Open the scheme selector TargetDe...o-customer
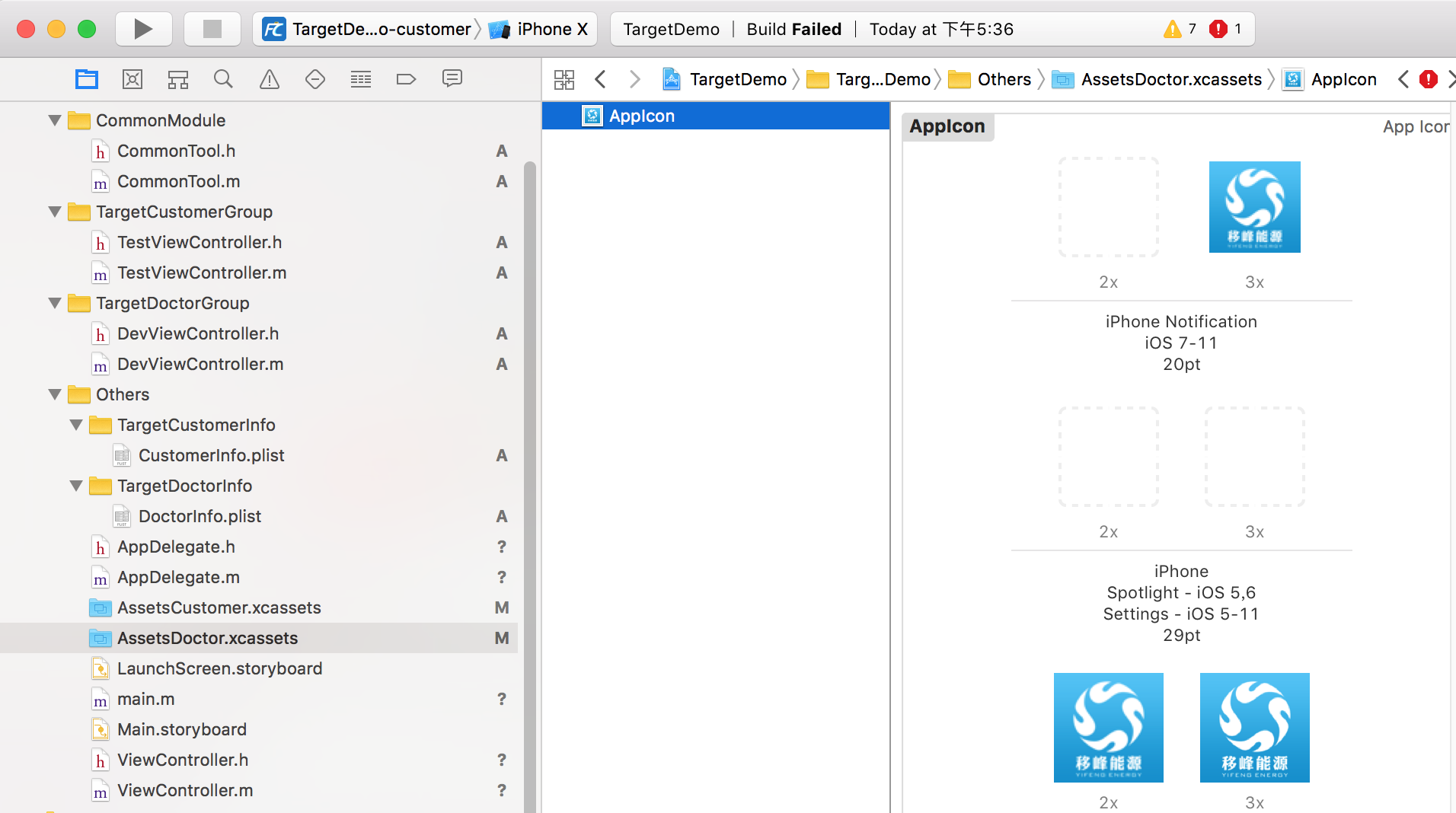The width and height of the screenshot is (1456, 813). point(367,29)
